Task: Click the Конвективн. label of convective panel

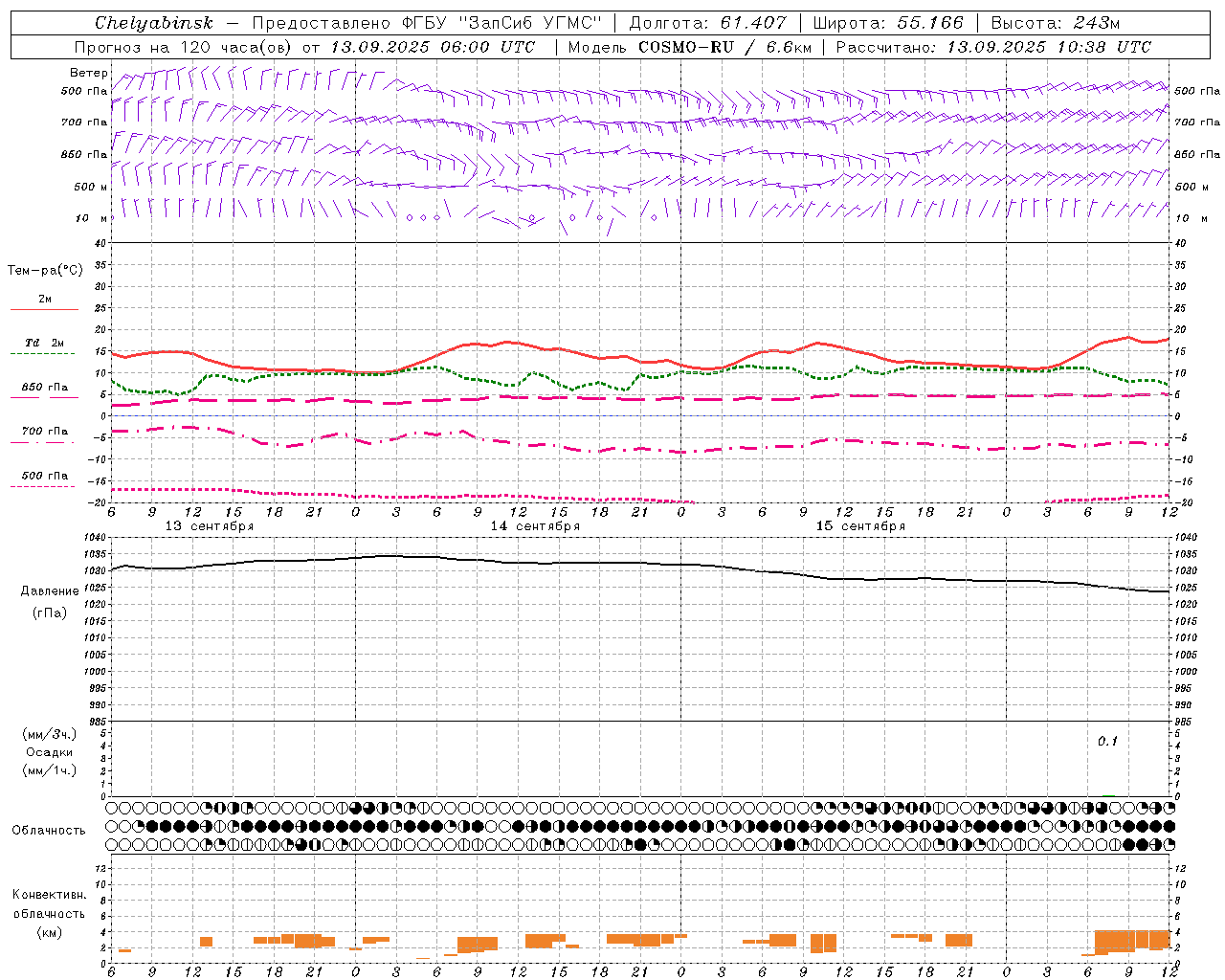Action: [50, 895]
